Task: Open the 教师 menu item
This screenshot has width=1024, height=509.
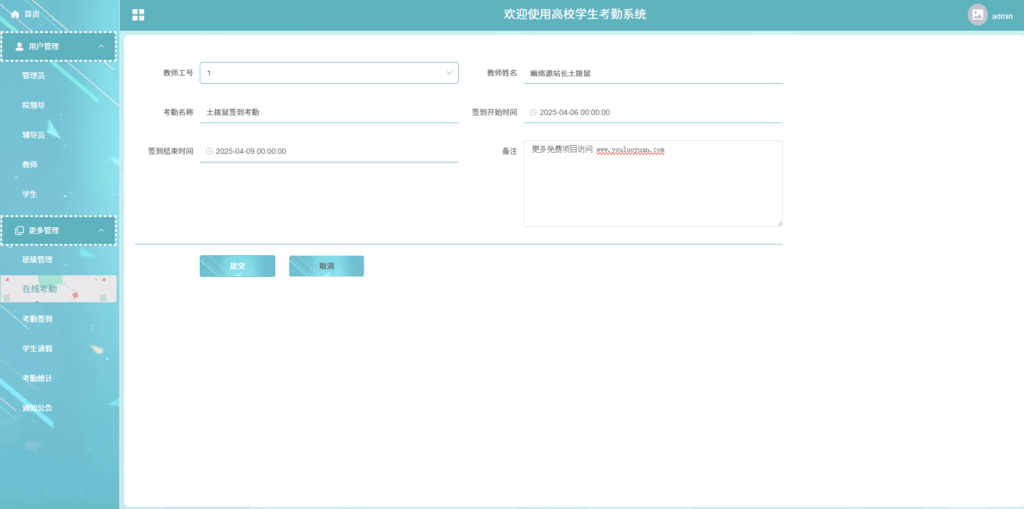Action: click(x=29, y=165)
